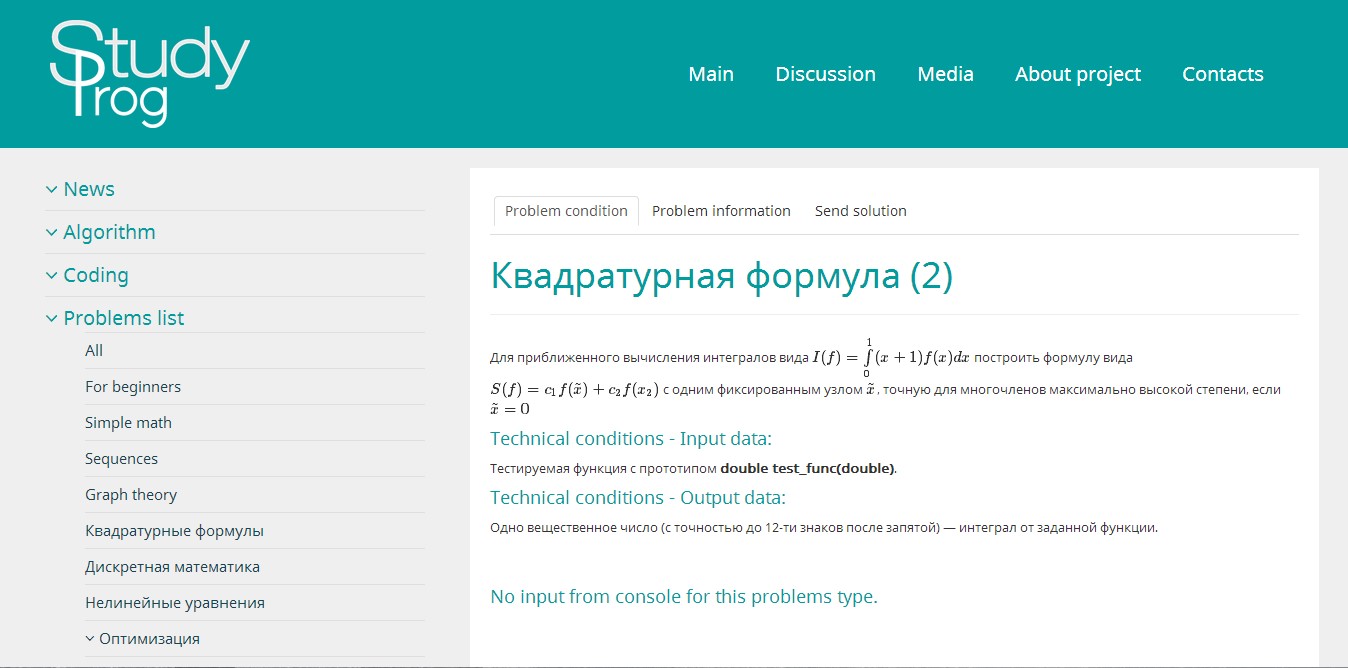Switch to Send solution tab
The image size is (1348, 668).
(860, 211)
